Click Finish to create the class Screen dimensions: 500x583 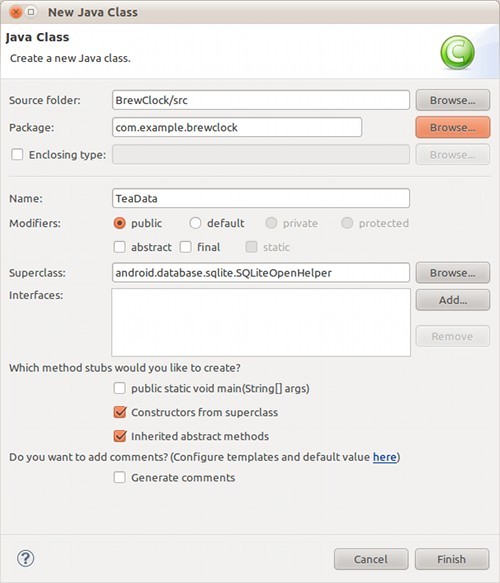452,559
